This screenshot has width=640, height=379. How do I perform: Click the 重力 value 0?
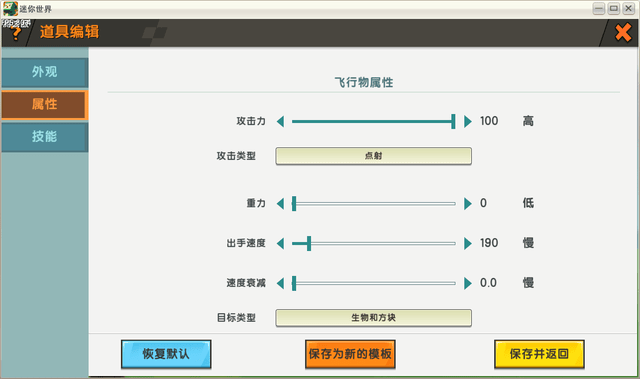tap(483, 203)
